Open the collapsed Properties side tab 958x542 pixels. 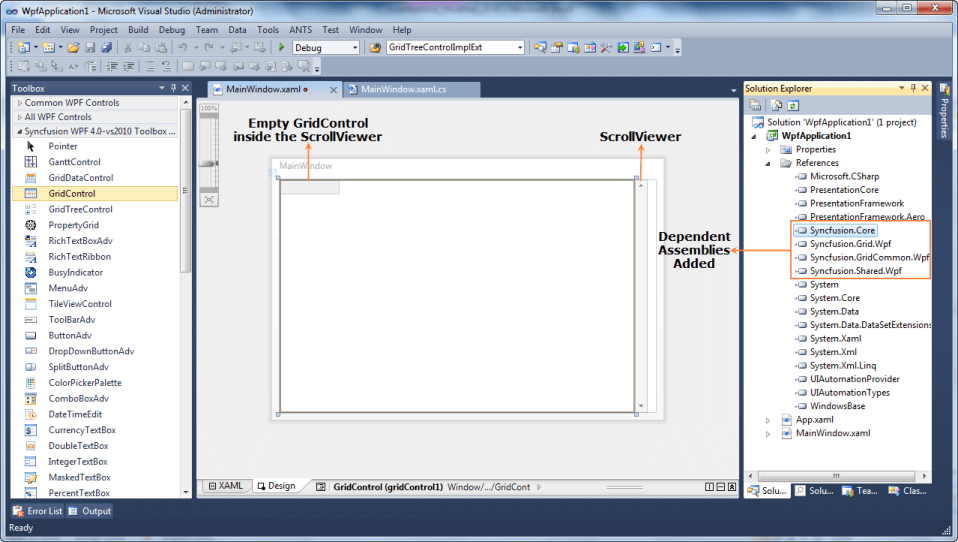945,111
